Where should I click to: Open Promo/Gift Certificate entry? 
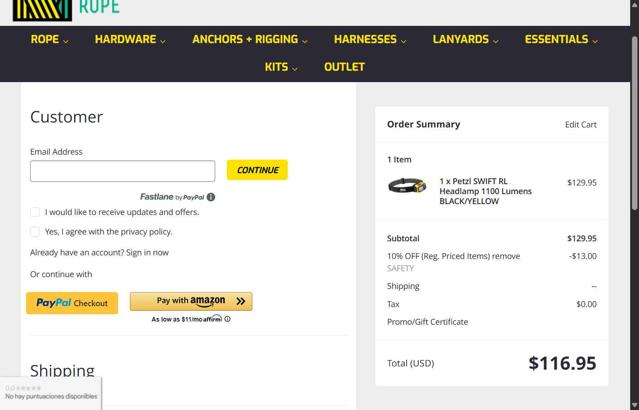click(427, 322)
